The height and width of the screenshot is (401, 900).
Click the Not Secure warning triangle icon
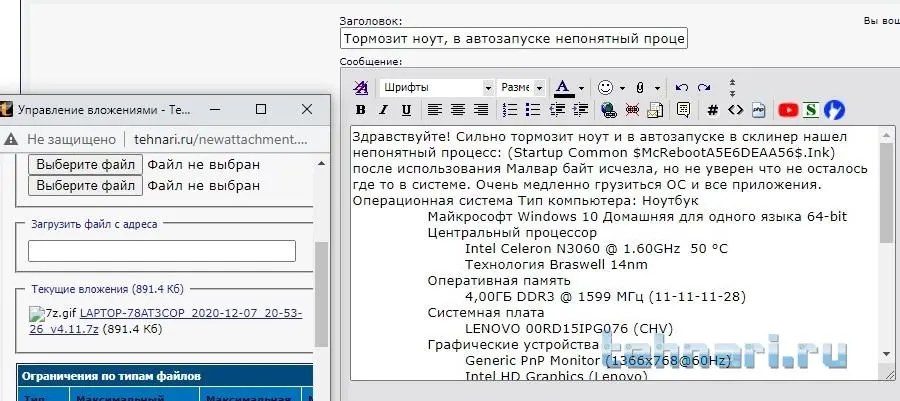[12, 139]
